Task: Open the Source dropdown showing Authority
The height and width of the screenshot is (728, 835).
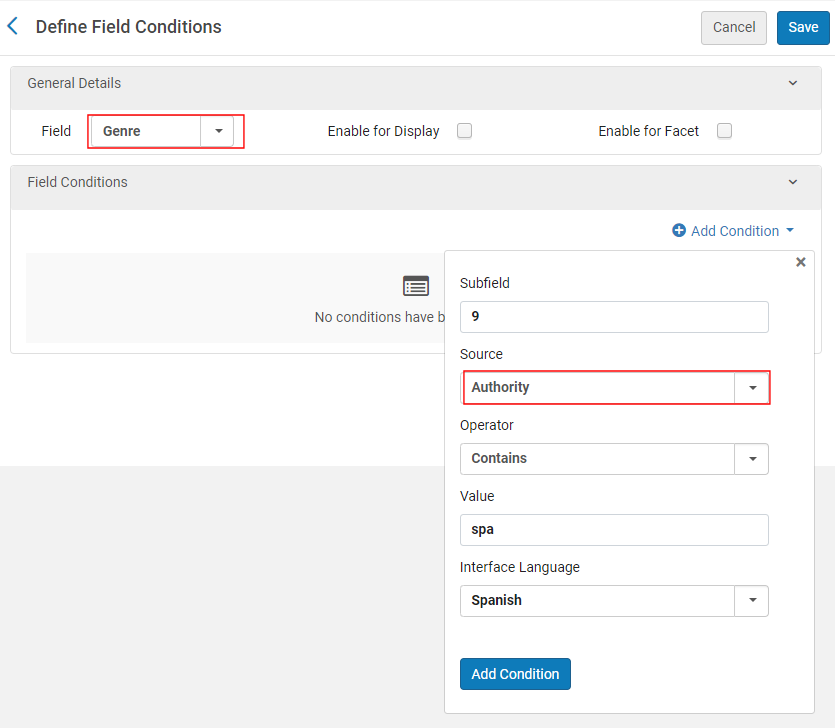Action: pyautogui.click(x=751, y=388)
